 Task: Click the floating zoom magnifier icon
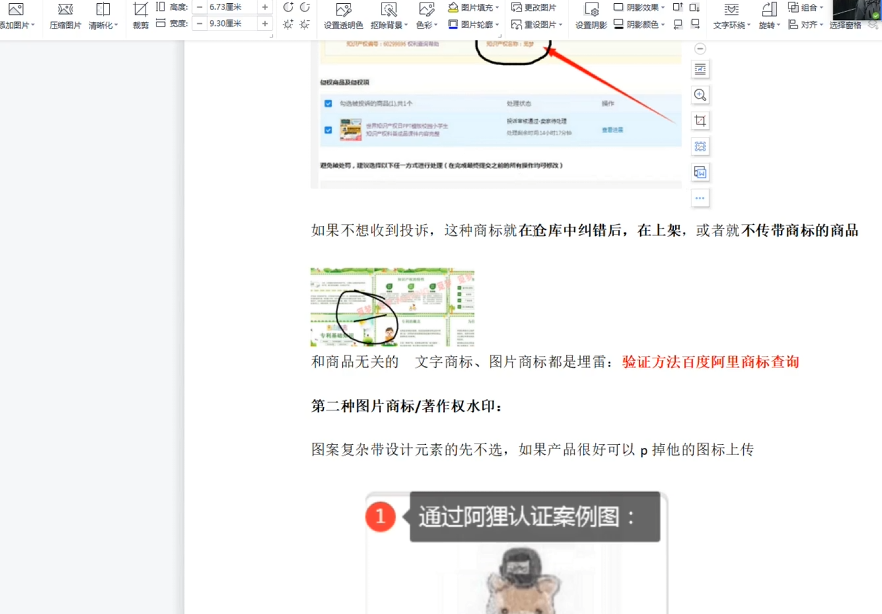point(700,95)
